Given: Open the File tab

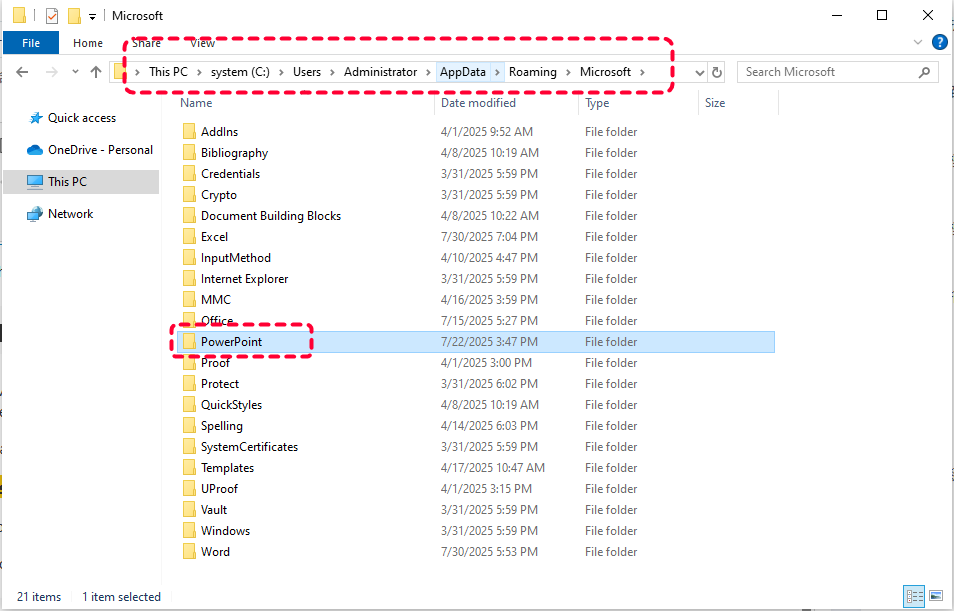Looking at the screenshot, I should click(x=31, y=43).
